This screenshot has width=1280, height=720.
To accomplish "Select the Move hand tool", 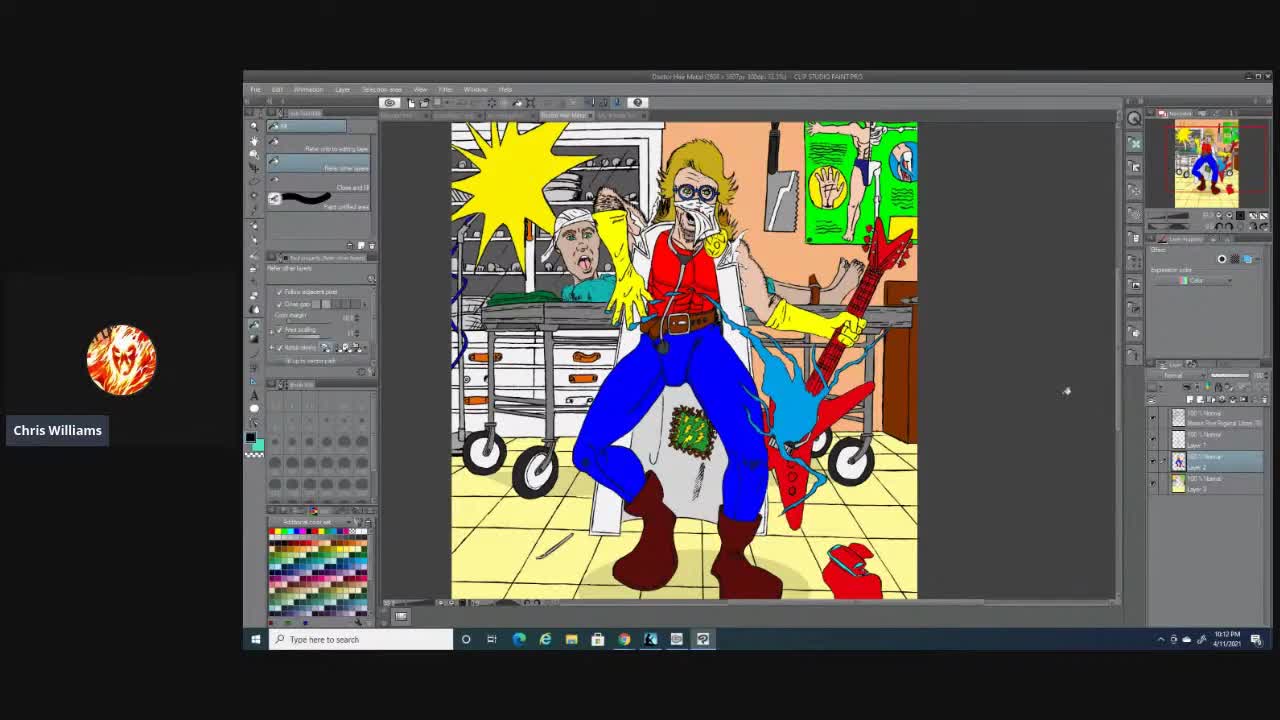I will tap(254, 141).
